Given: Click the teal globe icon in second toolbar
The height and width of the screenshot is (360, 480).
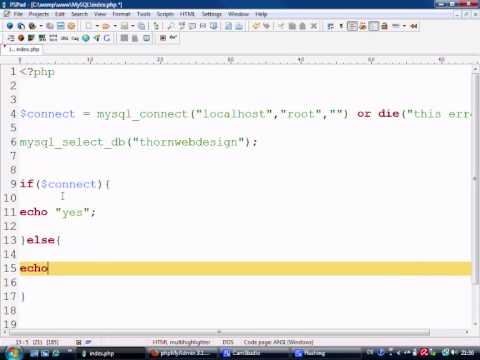Looking at the screenshot, I should coord(86,38).
